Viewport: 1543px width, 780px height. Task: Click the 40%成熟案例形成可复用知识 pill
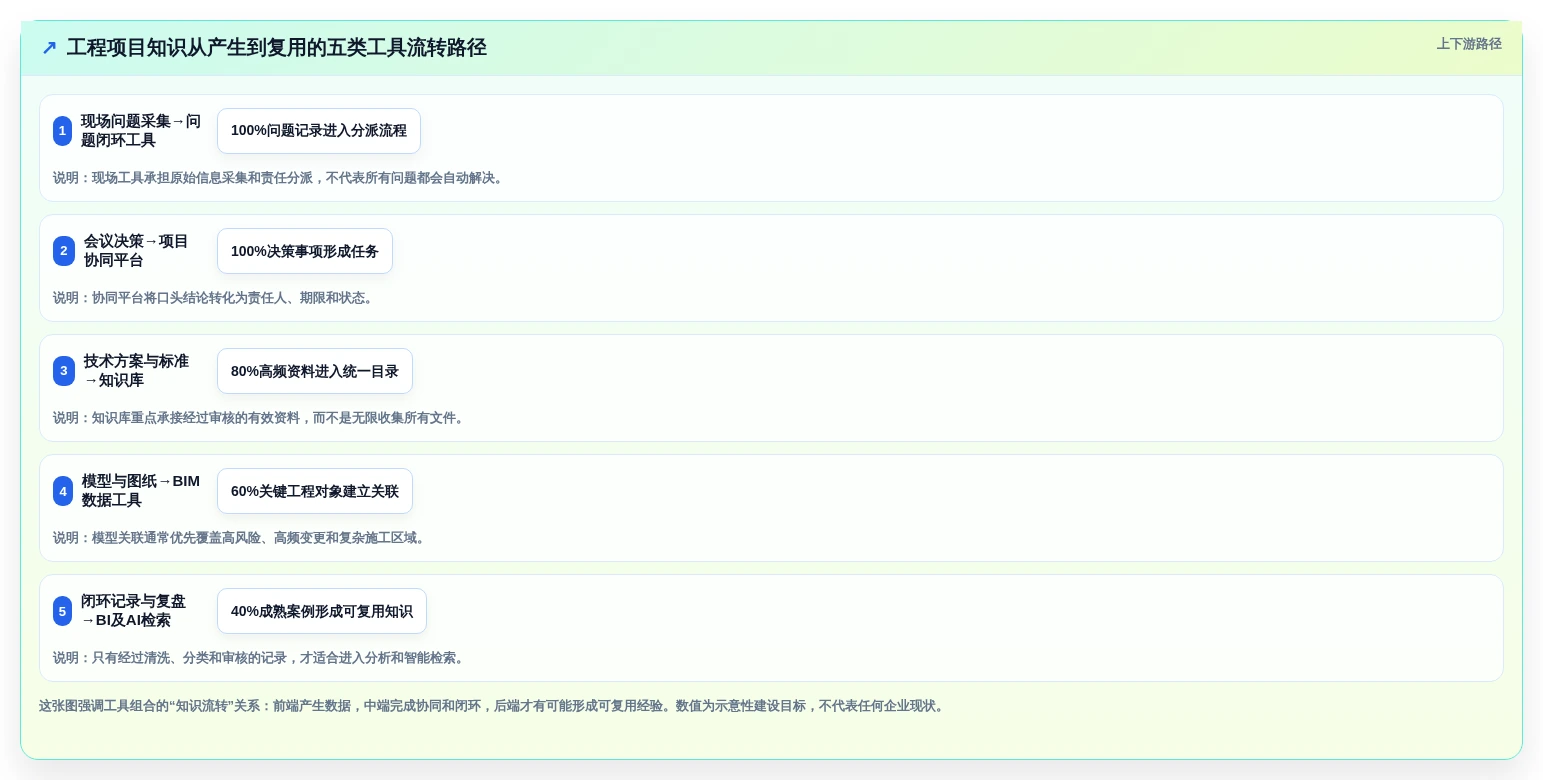coord(322,611)
